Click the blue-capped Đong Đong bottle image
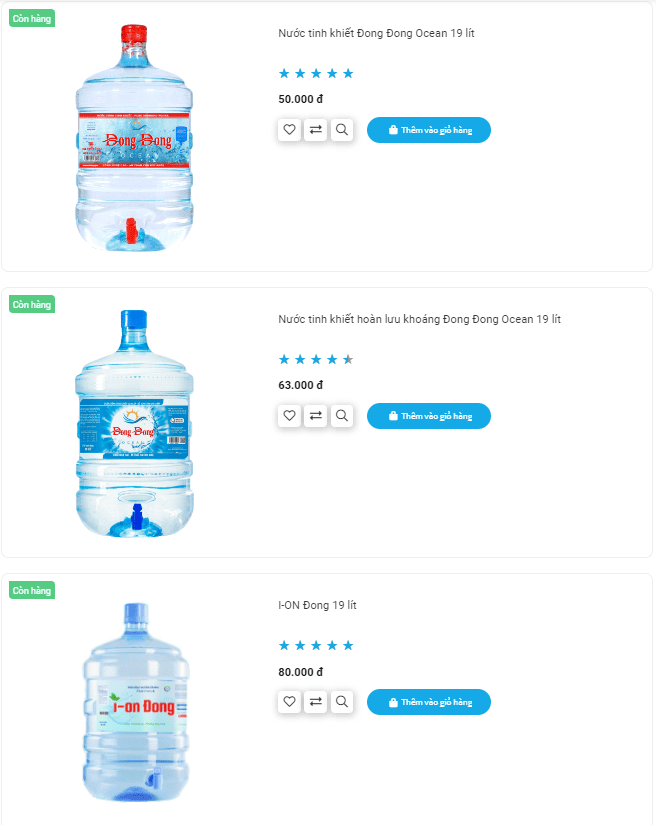The image size is (656, 825). pyautogui.click(x=133, y=424)
